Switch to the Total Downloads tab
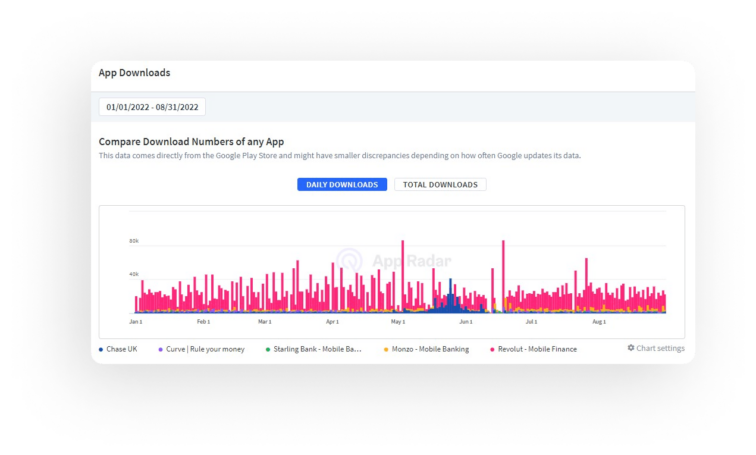 click(x=440, y=185)
